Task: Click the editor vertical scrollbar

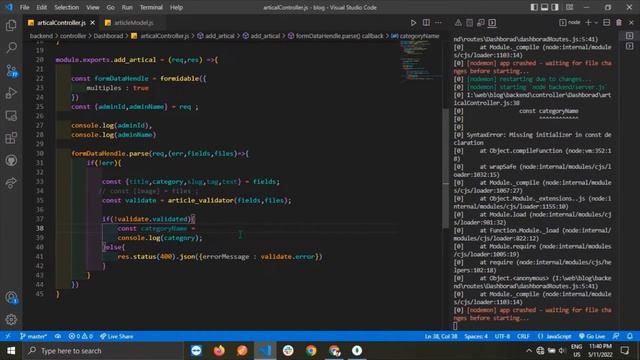Action: (x=446, y=168)
